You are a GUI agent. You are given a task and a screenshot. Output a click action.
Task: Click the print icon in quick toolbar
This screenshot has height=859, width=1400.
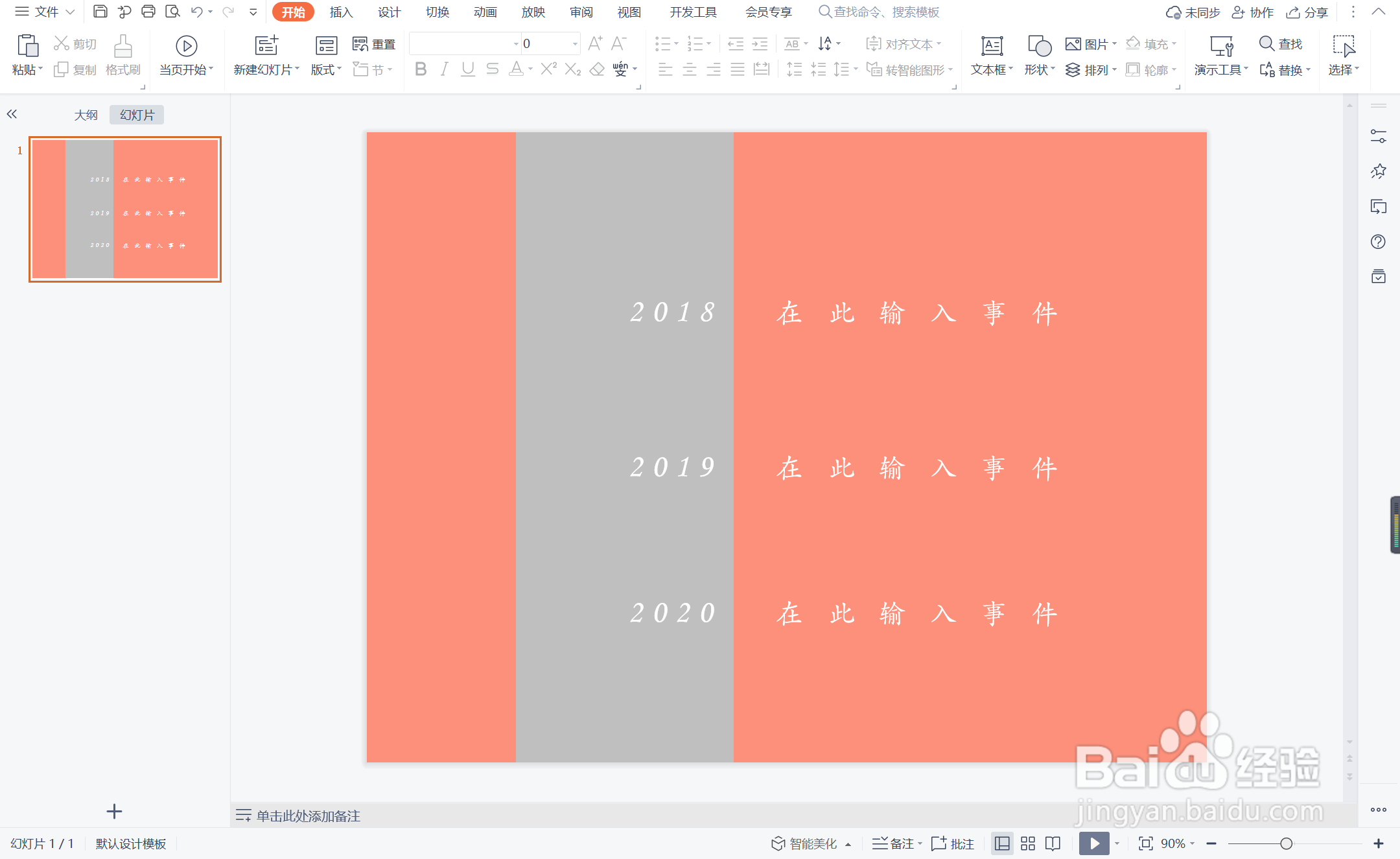tap(148, 12)
